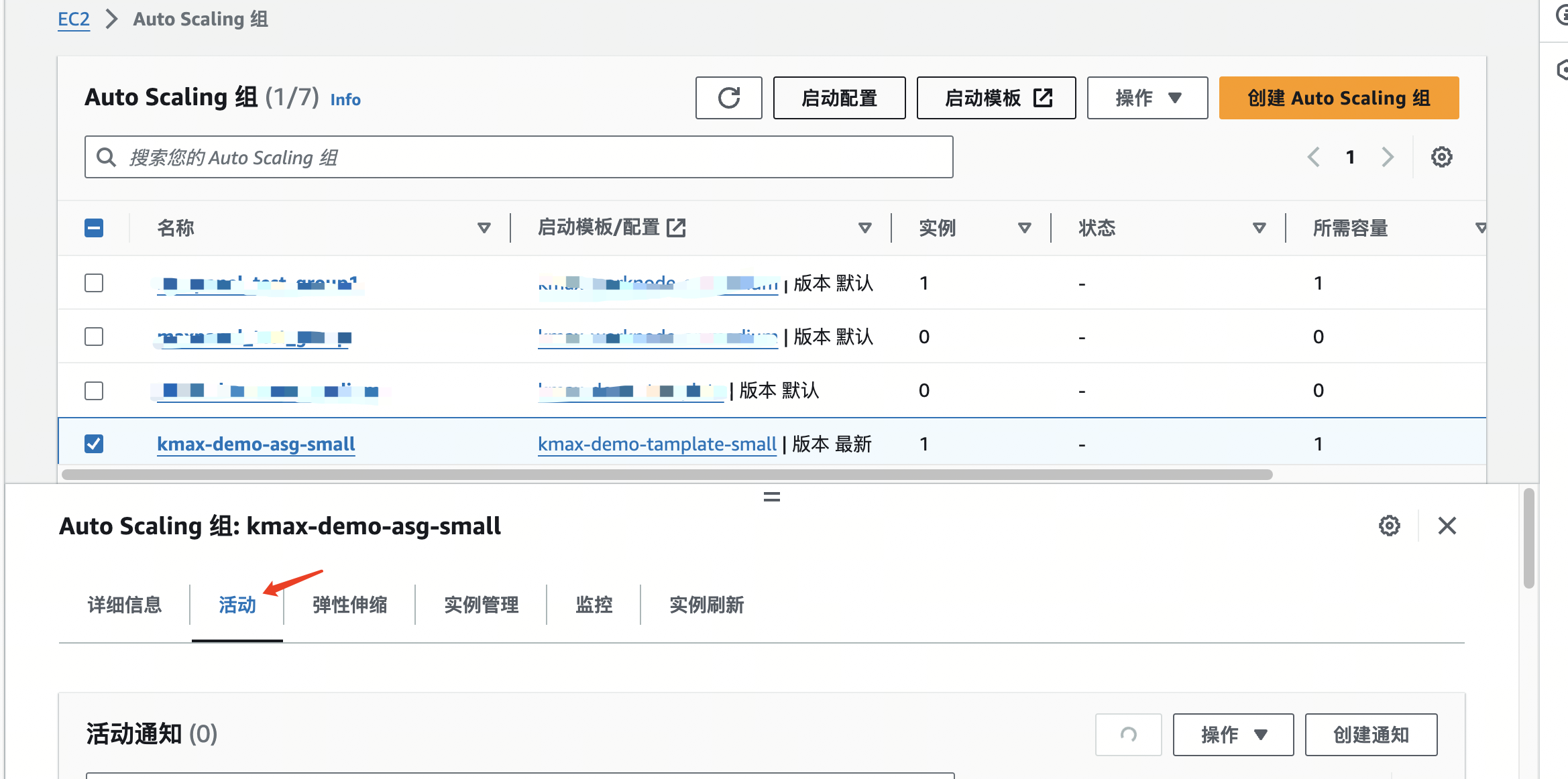The image size is (1568, 779).
Task: Open the 操作 dropdown in header
Action: 1147,98
